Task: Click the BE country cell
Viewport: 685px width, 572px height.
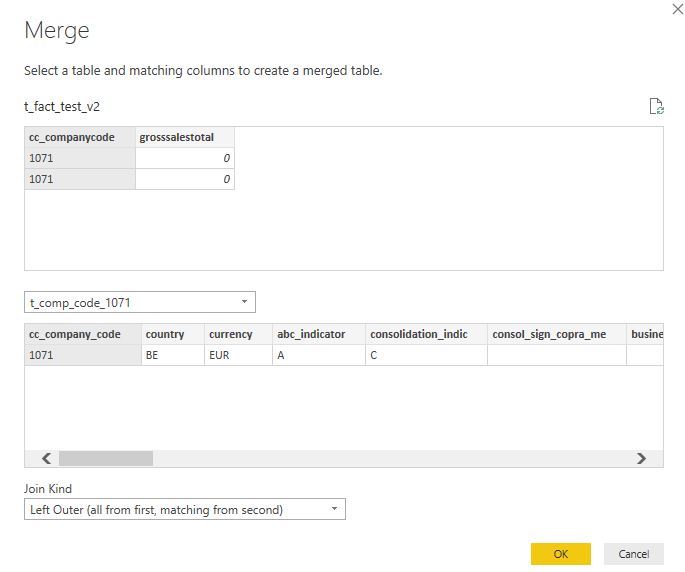Action: pyautogui.click(x=173, y=355)
